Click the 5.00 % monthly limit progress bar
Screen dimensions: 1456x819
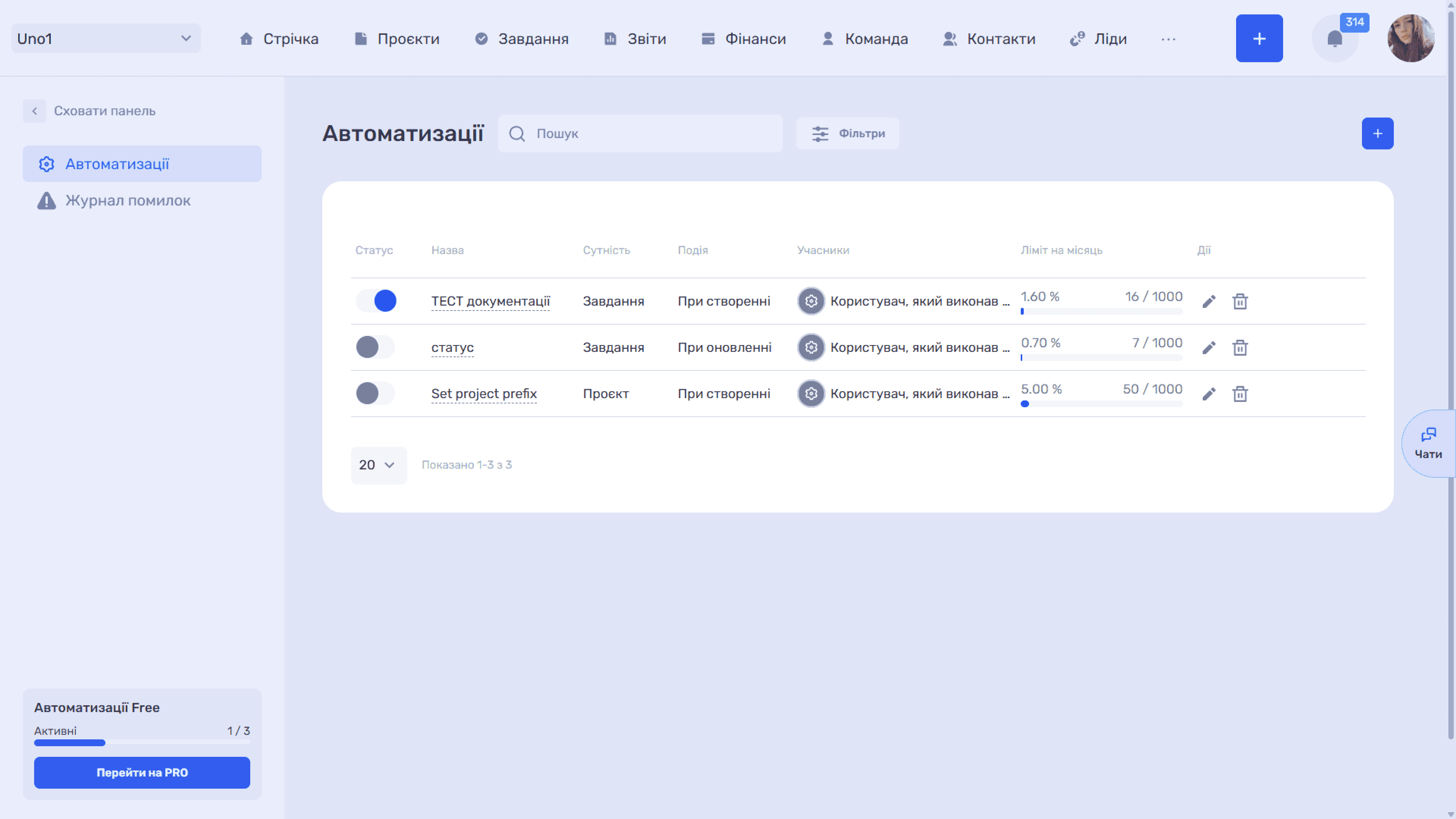tap(1101, 403)
